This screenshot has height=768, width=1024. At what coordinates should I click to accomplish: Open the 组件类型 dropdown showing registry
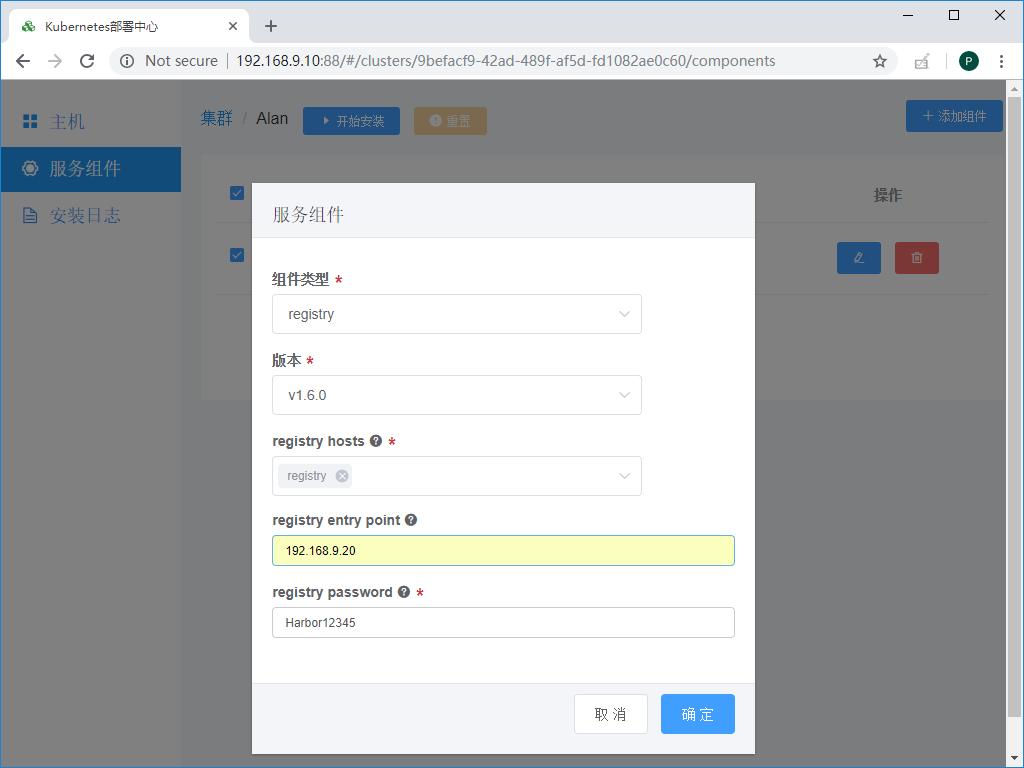click(456, 314)
